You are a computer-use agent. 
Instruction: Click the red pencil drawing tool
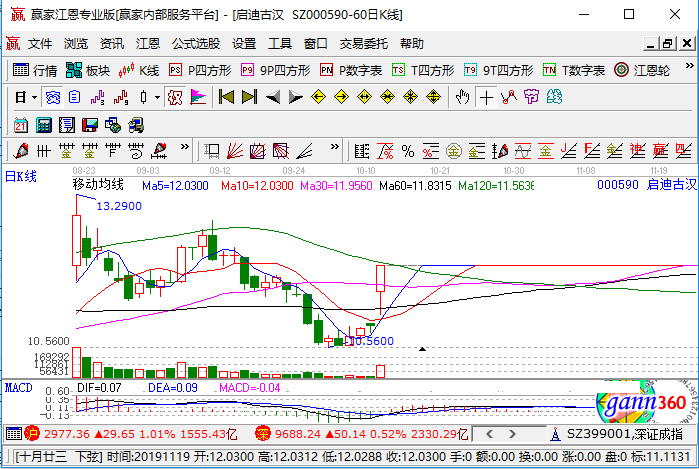(21, 152)
